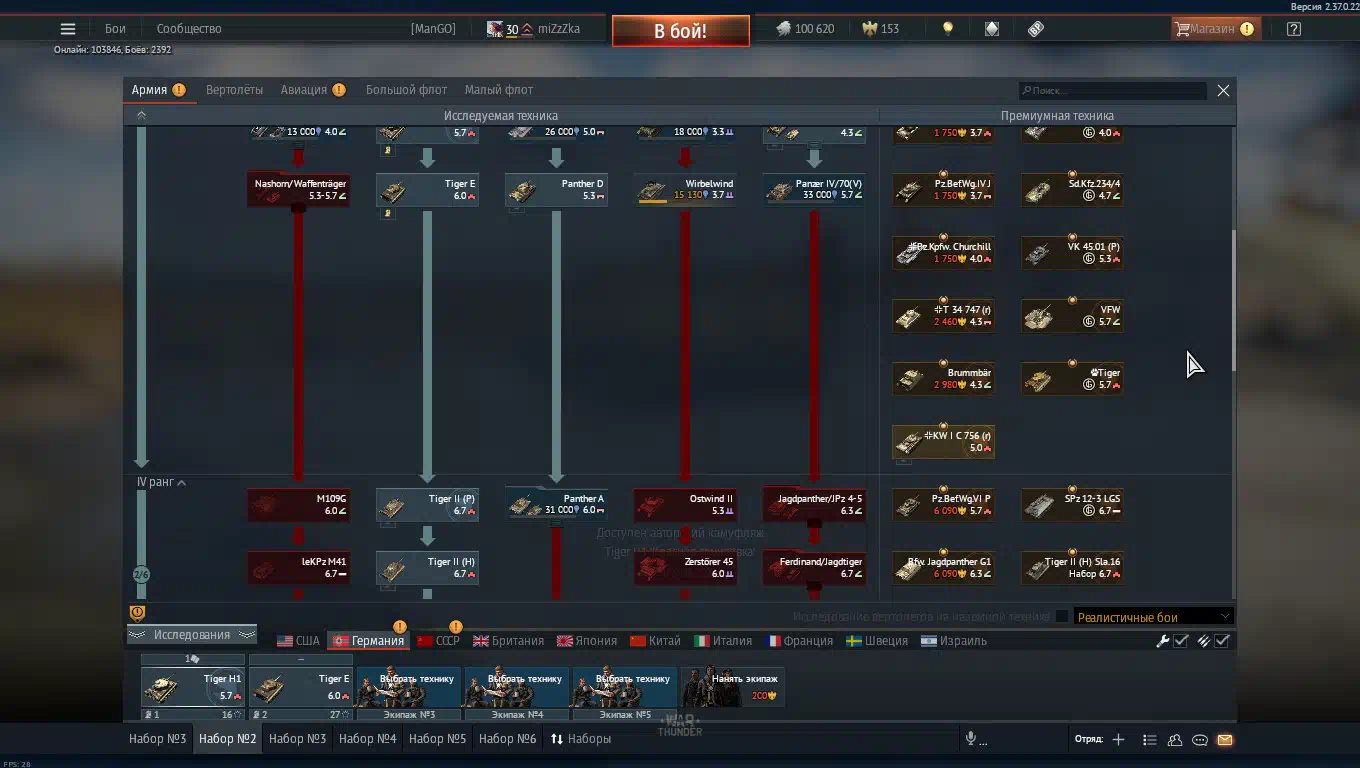Select the Panther A tank card
Screen dimensions: 1360x768
tap(556, 505)
